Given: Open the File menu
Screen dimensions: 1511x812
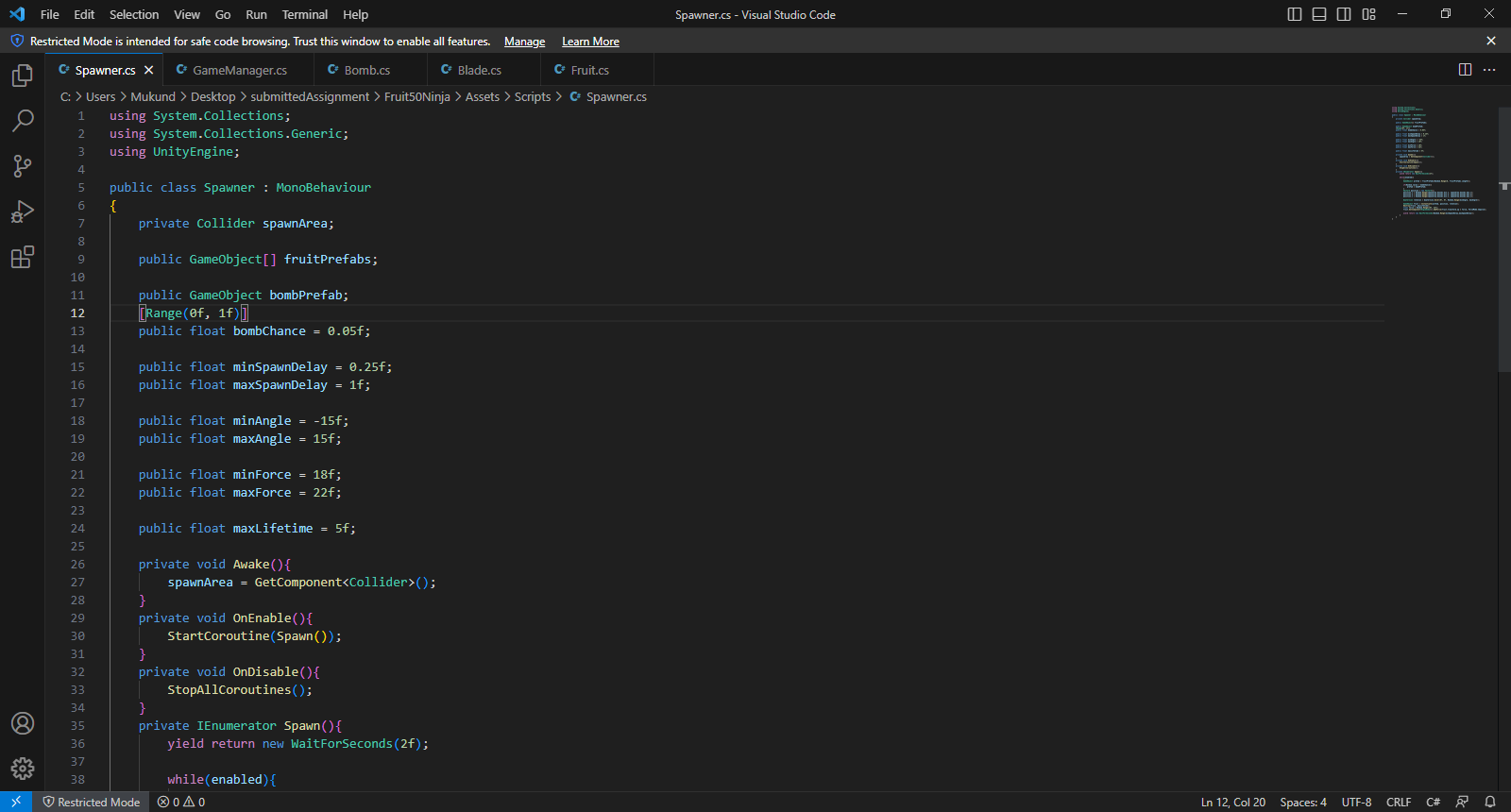Looking at the screenshot, I should click(x=50, y=14).
